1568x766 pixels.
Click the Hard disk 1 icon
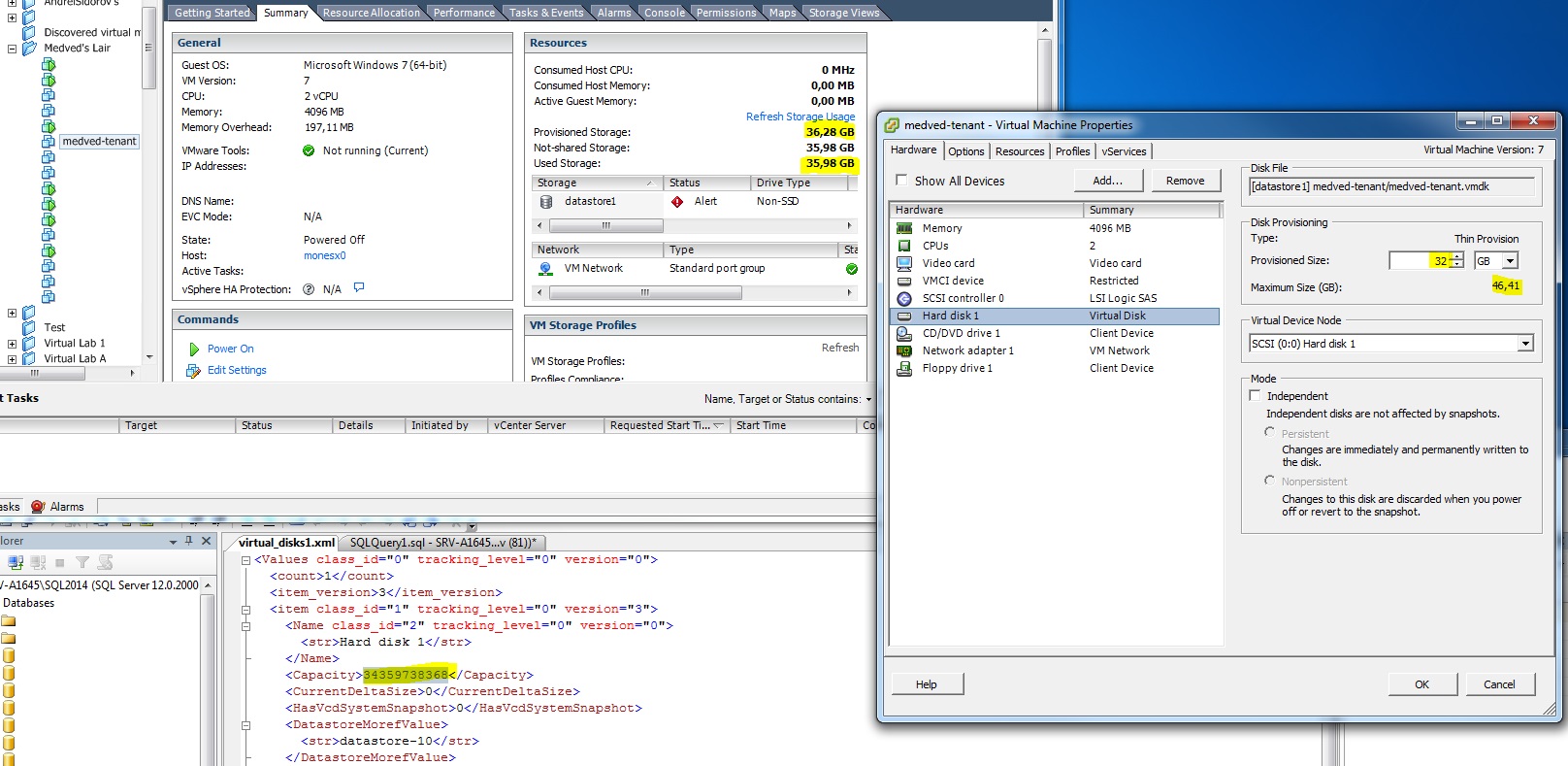point(904,316)
